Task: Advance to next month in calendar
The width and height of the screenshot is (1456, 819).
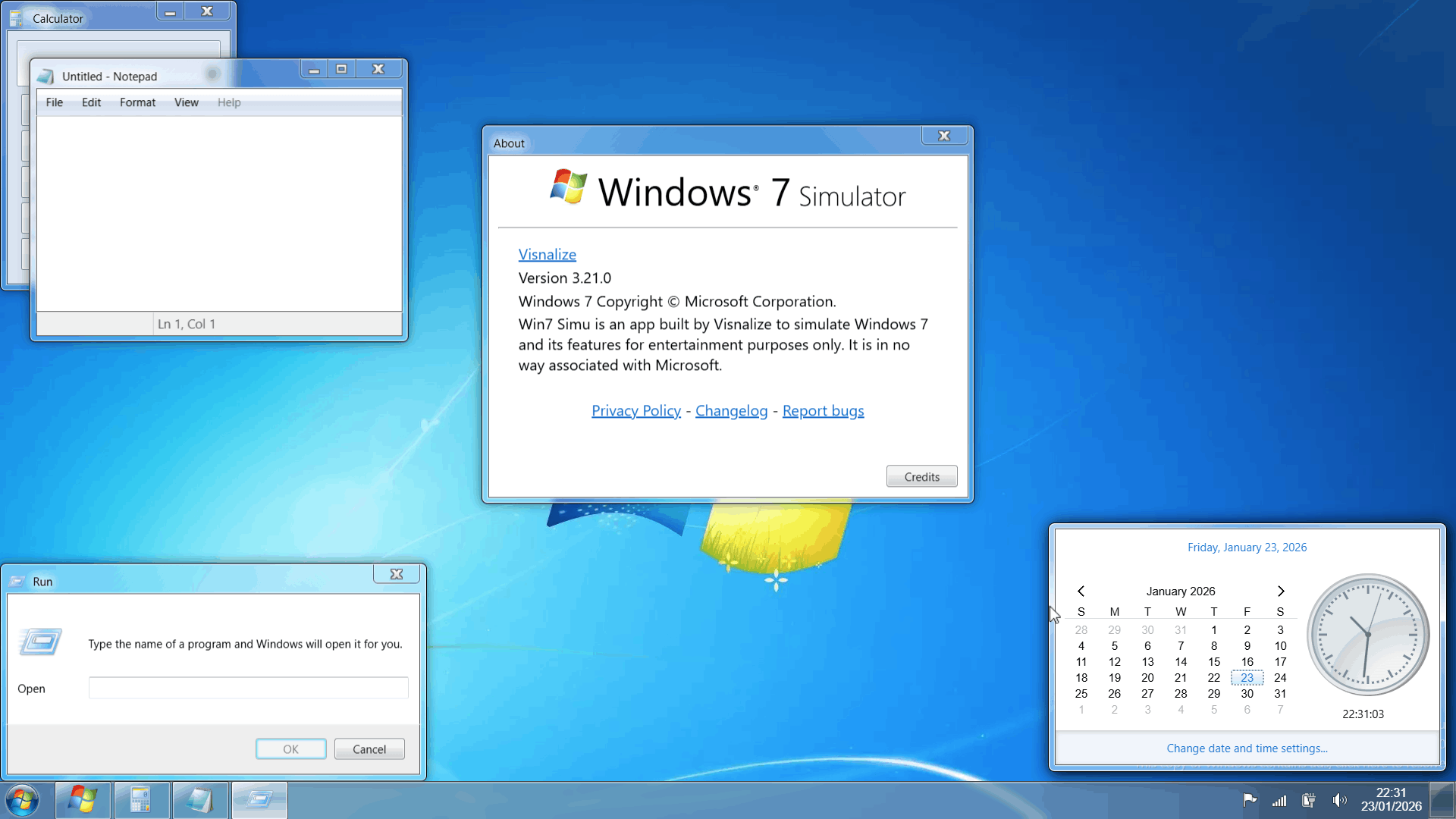Action: point(1281,591)
